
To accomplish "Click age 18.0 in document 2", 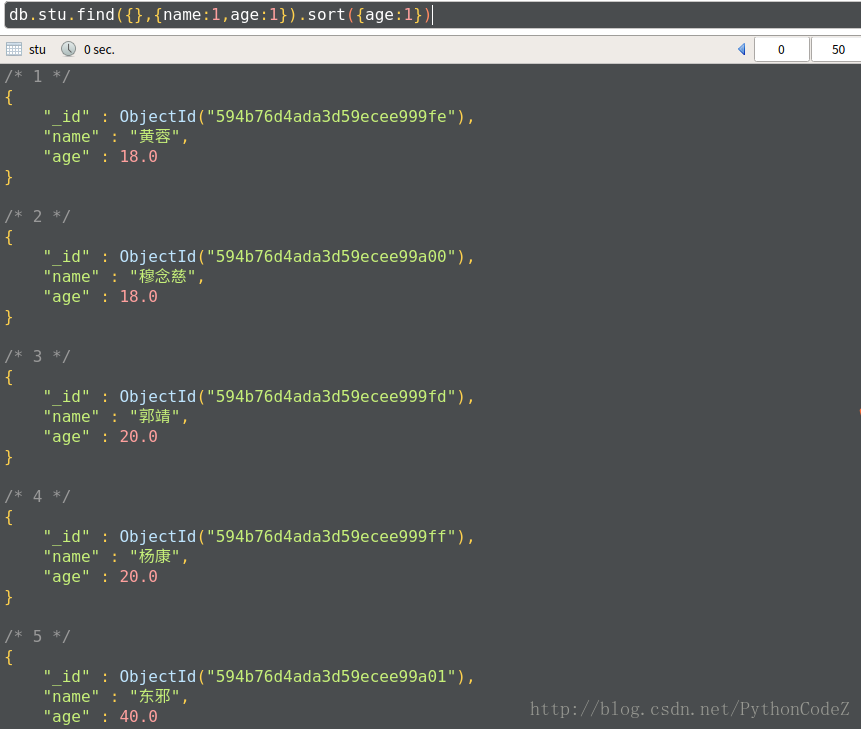I will pyautogui.click(x=138, y=297).
